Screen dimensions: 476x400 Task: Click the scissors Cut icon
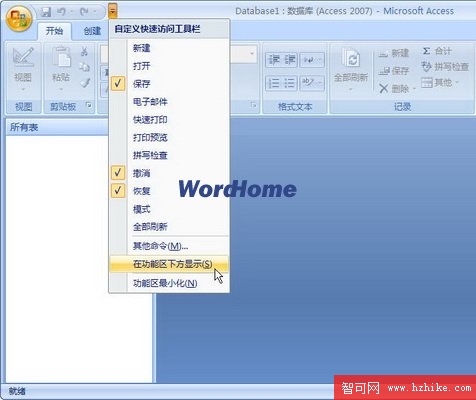tap(84, 52)
